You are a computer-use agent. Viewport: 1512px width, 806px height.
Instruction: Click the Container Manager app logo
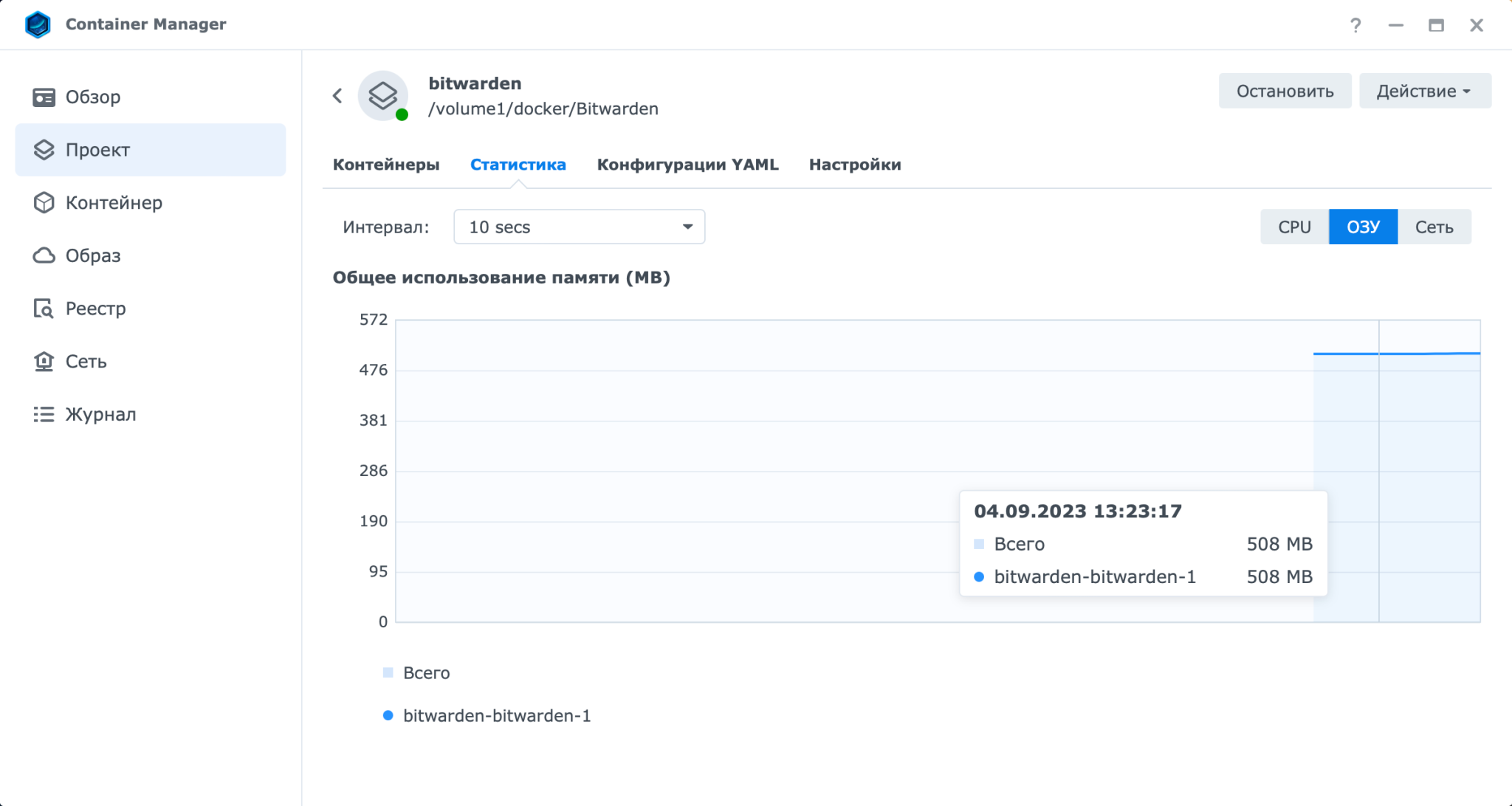point(38,24)
